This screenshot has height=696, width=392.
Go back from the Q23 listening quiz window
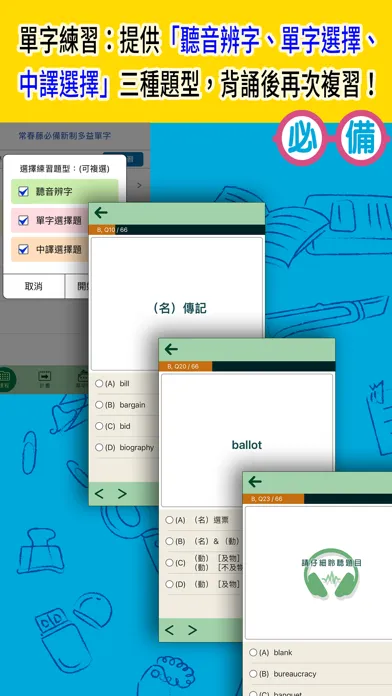click(255, 482)
